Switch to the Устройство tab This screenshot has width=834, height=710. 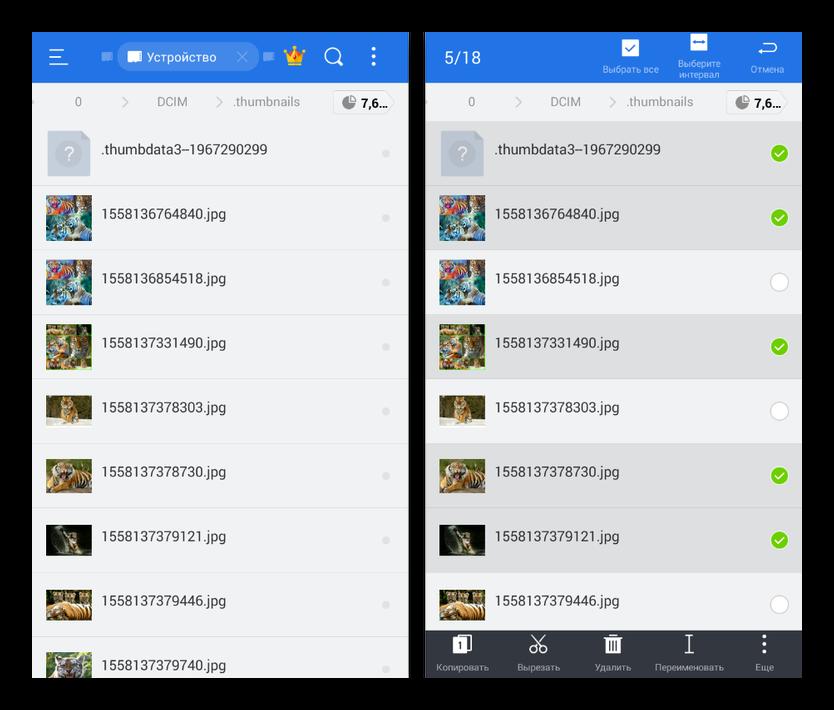click(181, 57)
